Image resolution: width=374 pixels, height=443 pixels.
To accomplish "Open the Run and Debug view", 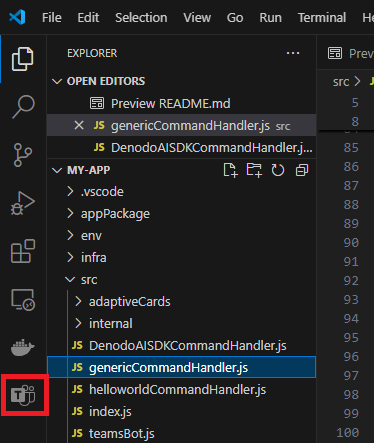I will (23, 203).
